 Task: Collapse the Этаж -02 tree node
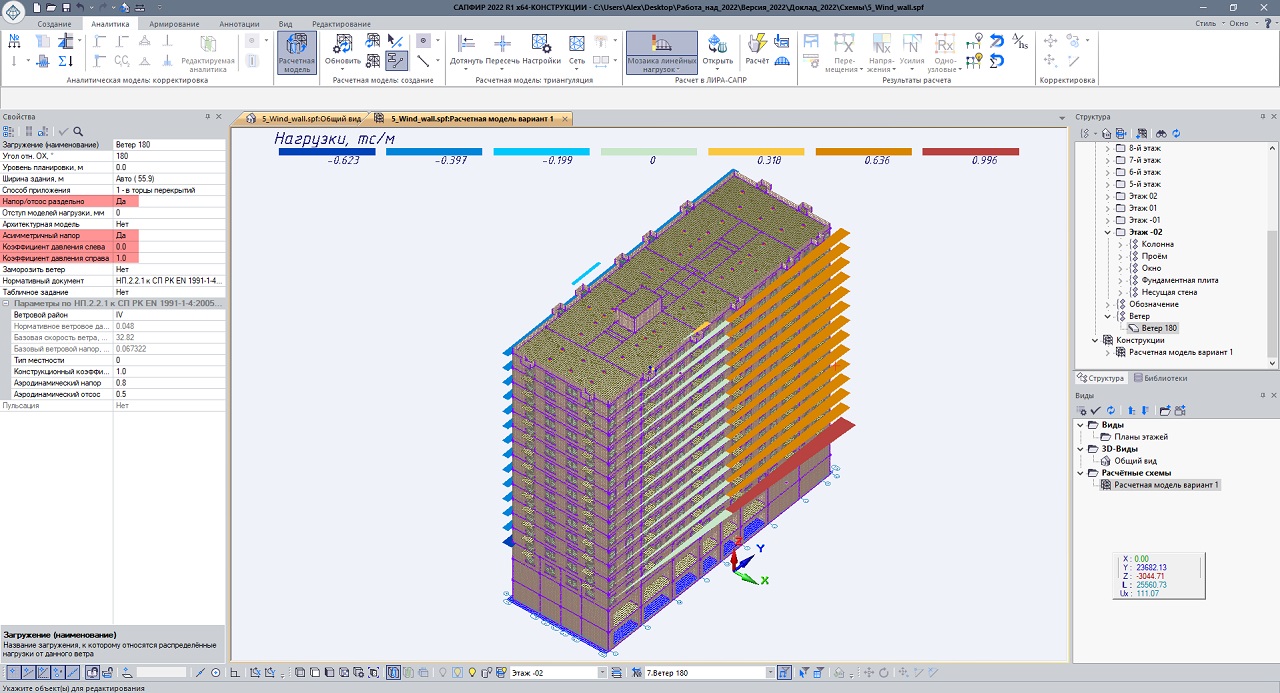pos(1108,232)
